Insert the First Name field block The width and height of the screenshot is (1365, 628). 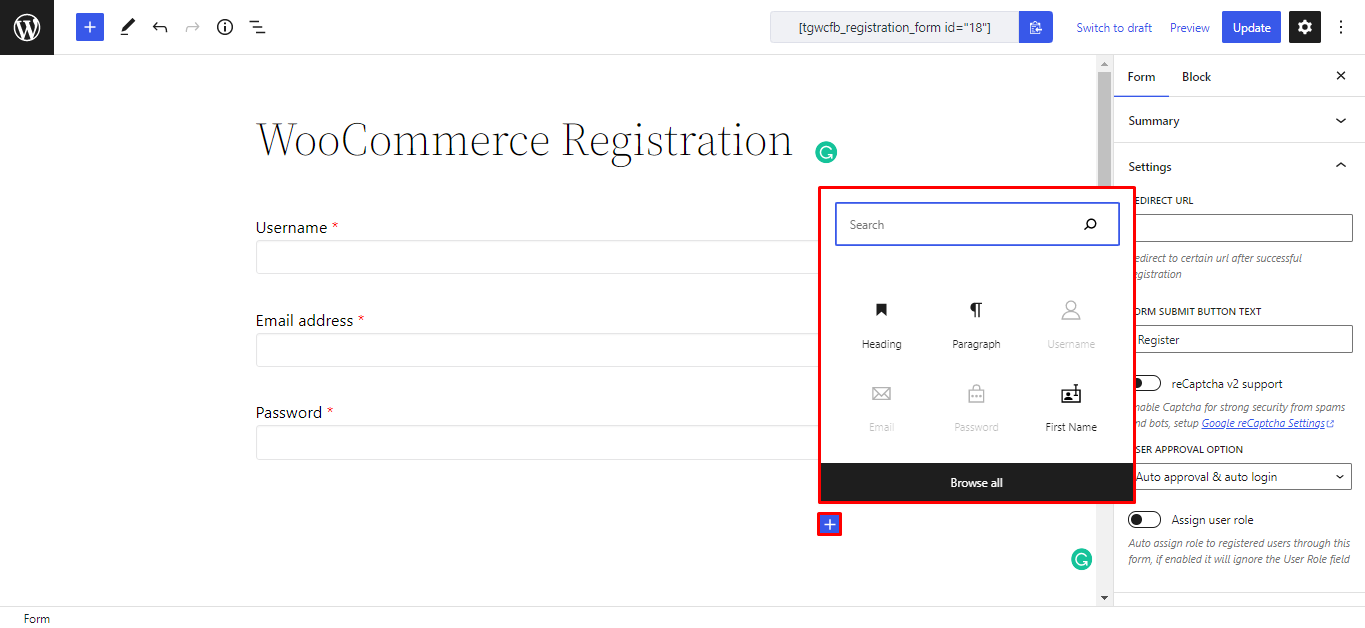pyautogui.click(x=1070, y=403)
